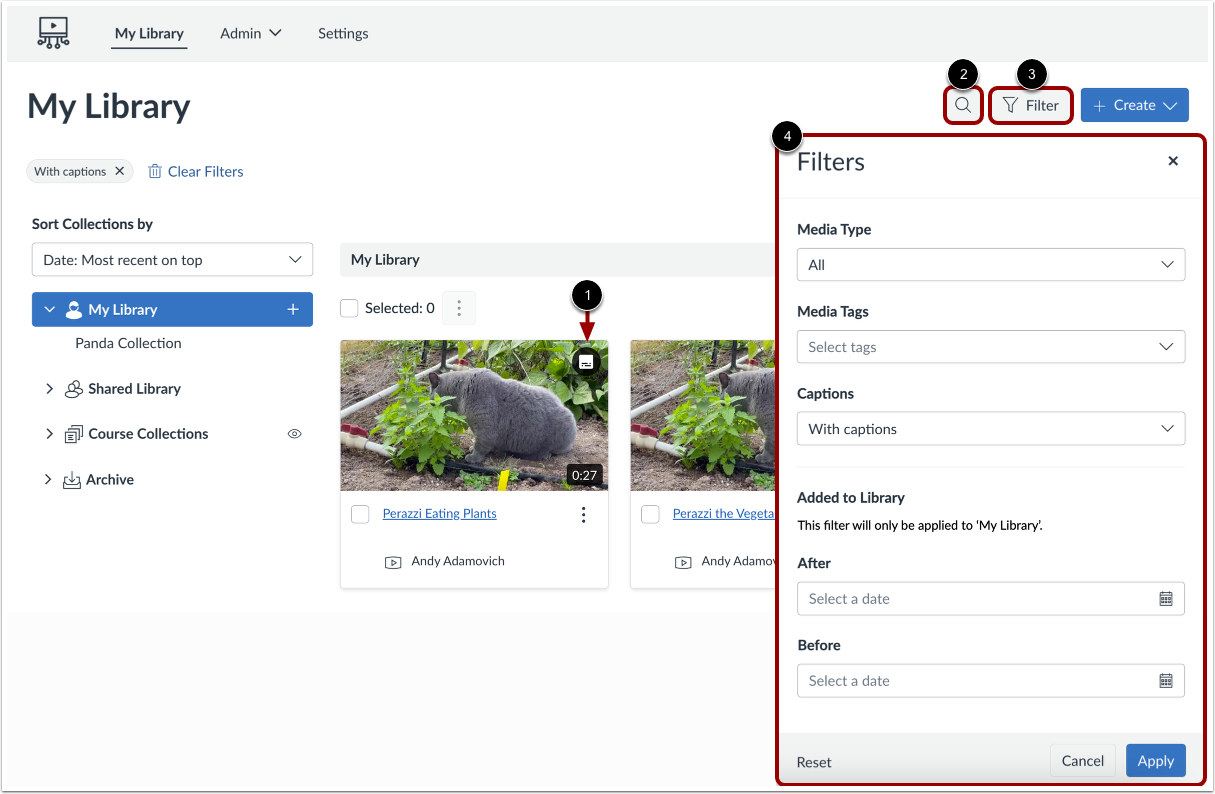Image resolution: width=1215 pixels, height=794 pixels.
Task: Click the Course Collections stack icon
Action: pyautogui.click(x=73, y=434)
